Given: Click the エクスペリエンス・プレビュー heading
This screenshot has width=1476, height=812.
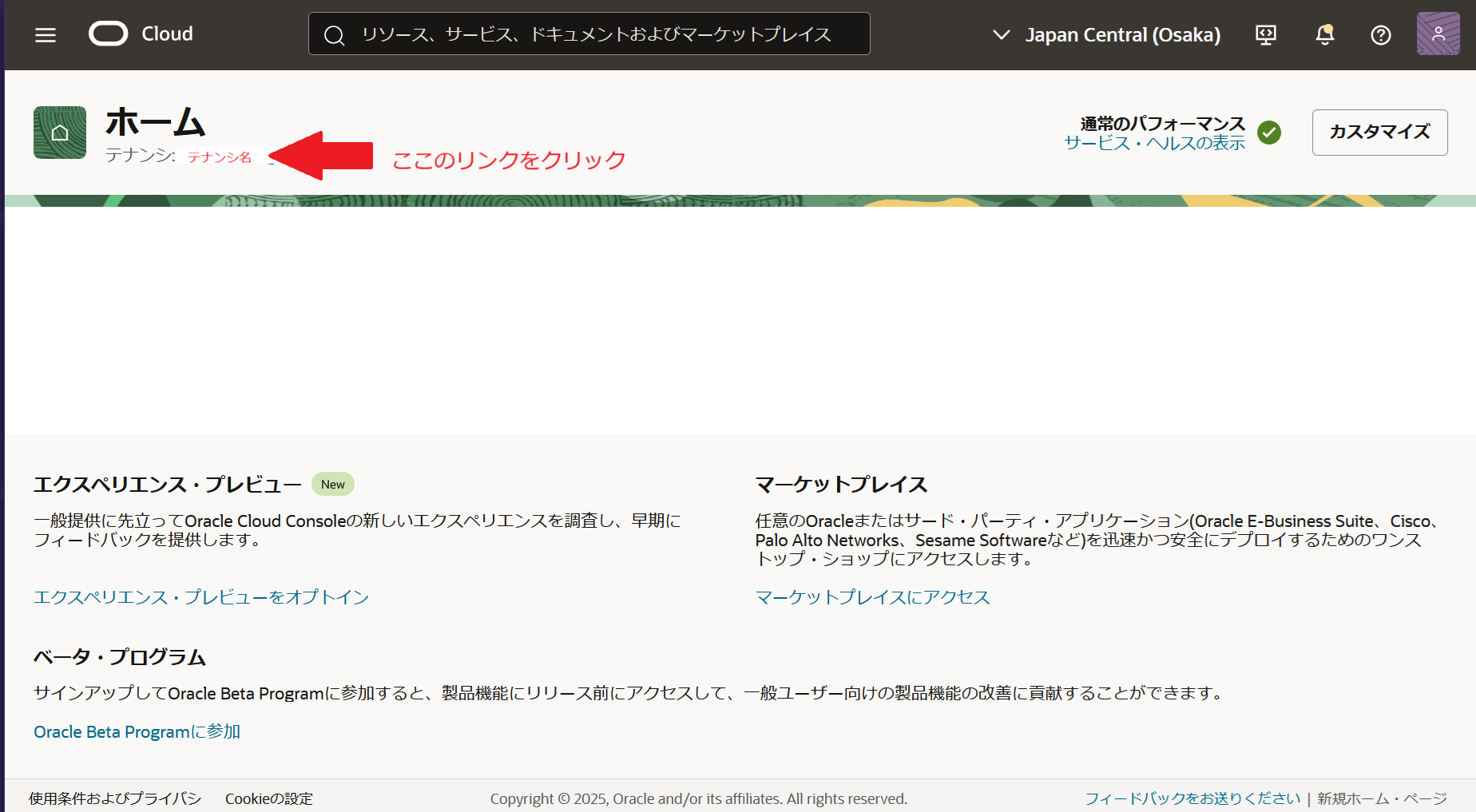Looking at the screenshot, I should tap(168, 485).
